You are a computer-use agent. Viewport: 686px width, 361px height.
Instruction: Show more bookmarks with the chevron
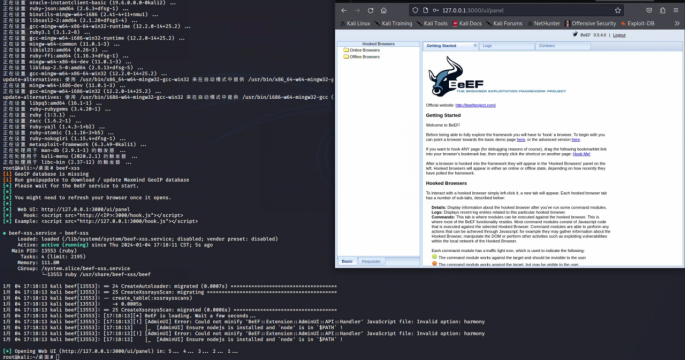(677, 23)
